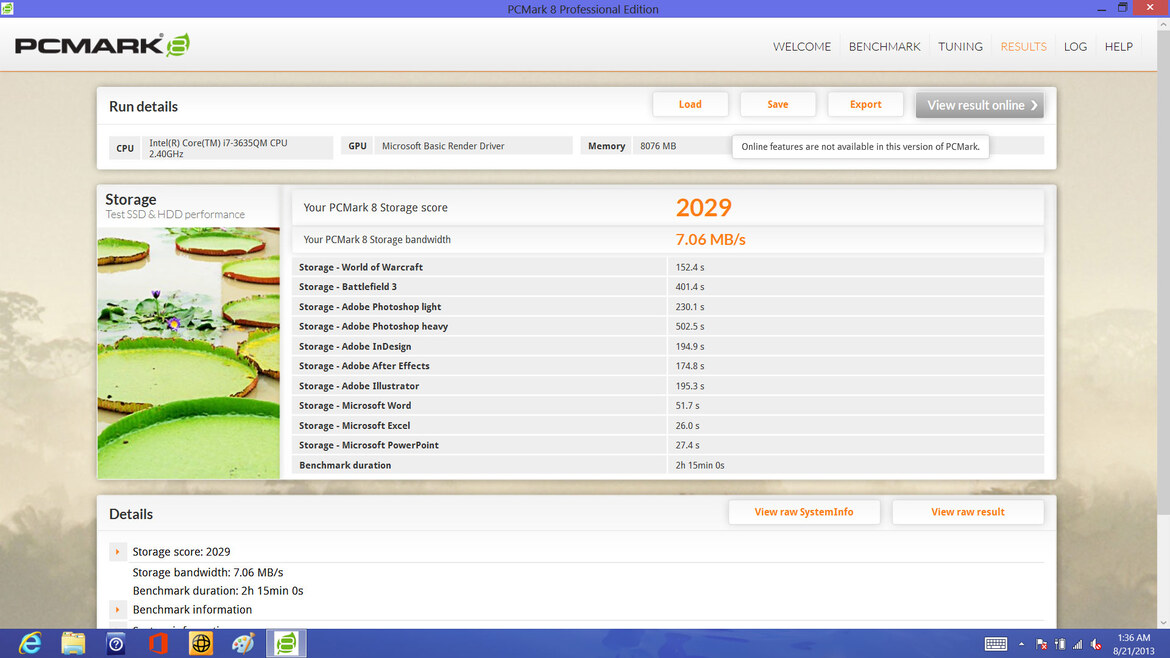Expand the Benchmark information section
This screenshot has width=1170, height=658.
click(117, 610)
